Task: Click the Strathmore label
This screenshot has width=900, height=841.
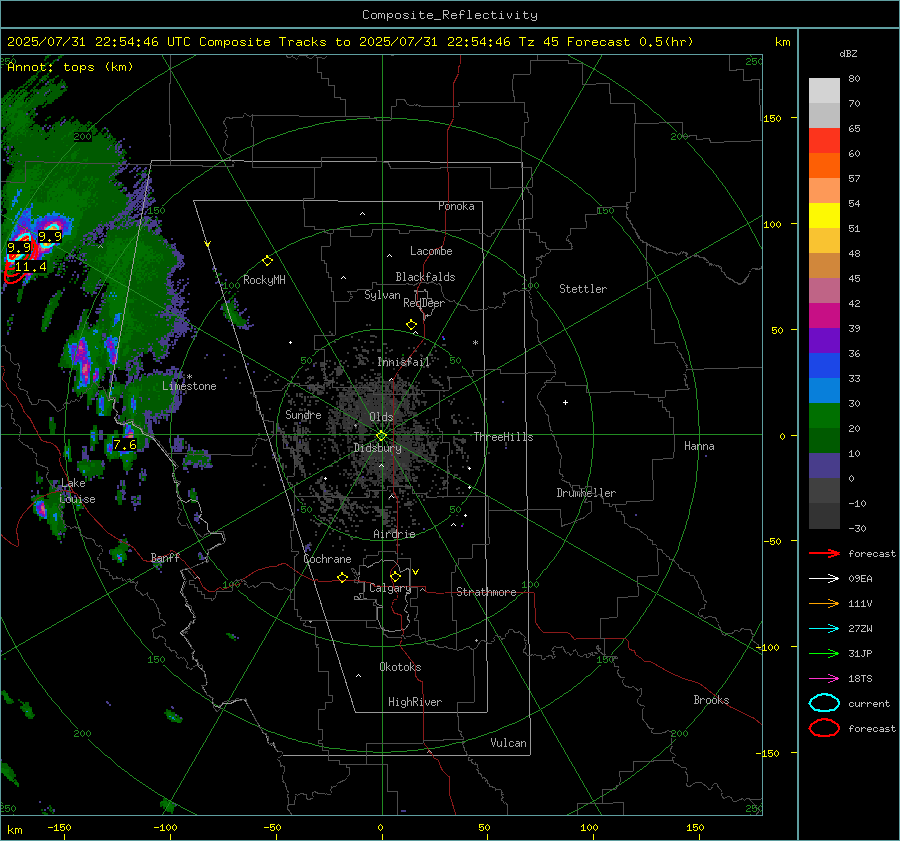Action: click(x=486, y=592)
